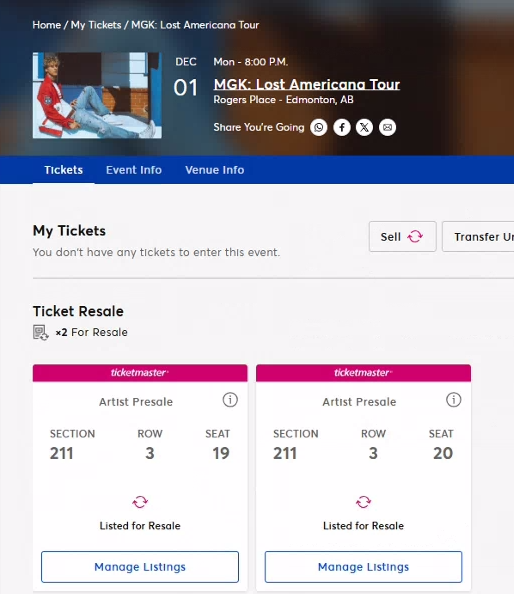Open MGK: Lost Americana Tour title link
Image resolution: width=514 pixels, height=594 pixels.
click(306, 84)
